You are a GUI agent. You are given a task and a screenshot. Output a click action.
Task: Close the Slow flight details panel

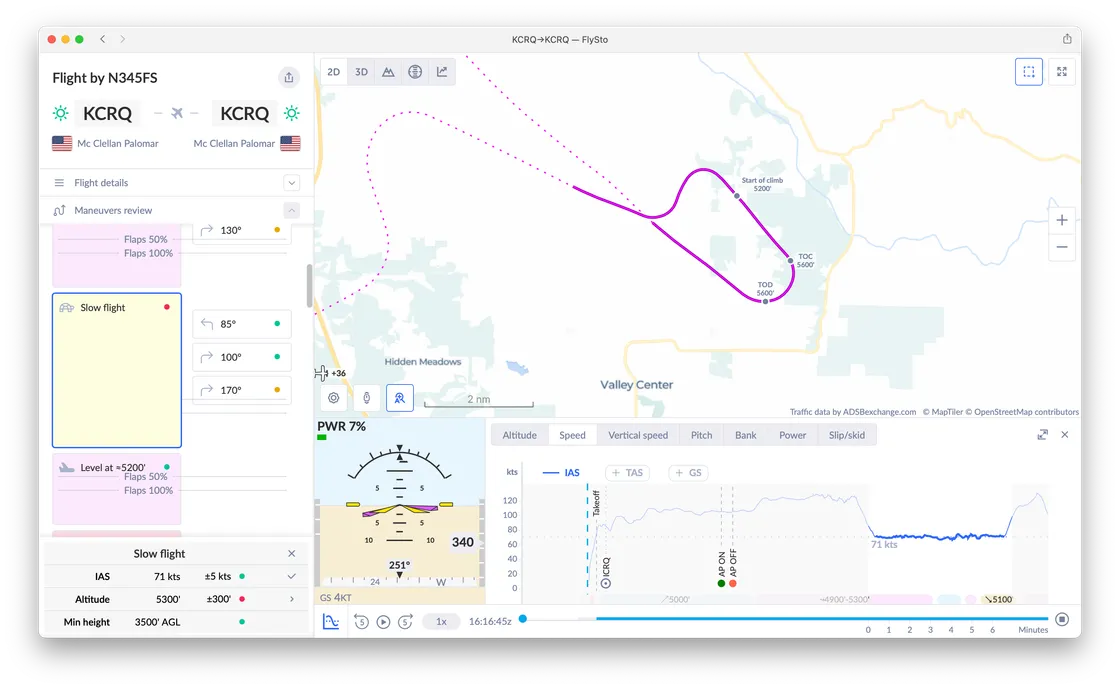[291, 553]
